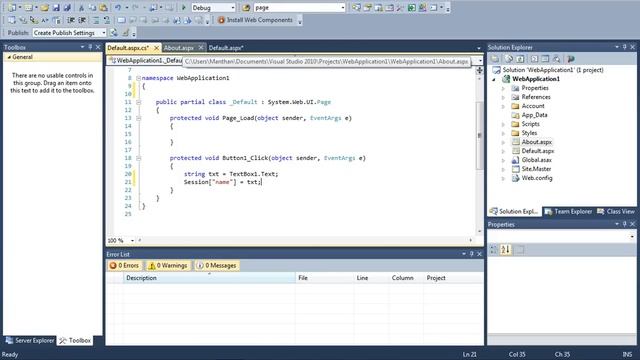640x360 pixels.
Task: Click the publish icon next to Create Publish Settings
Action: (x=114, y=33)
